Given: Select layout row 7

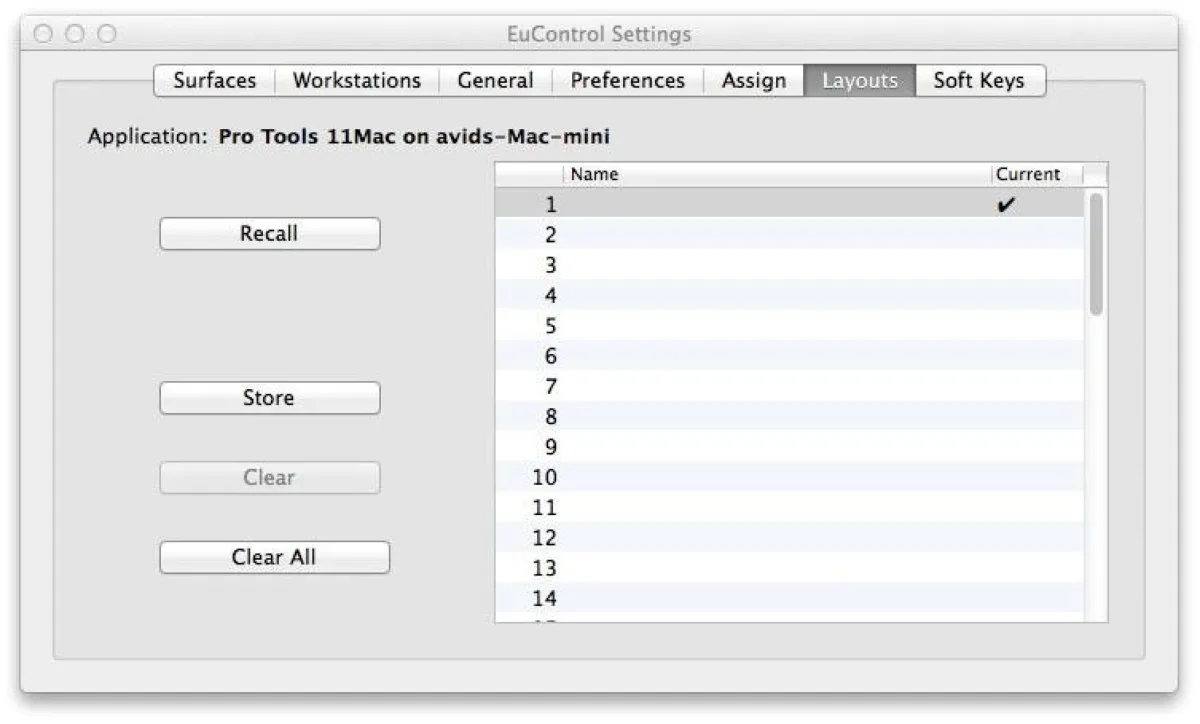Looking at the screenshot, I should pyautogui.click(x=789, y=386).
